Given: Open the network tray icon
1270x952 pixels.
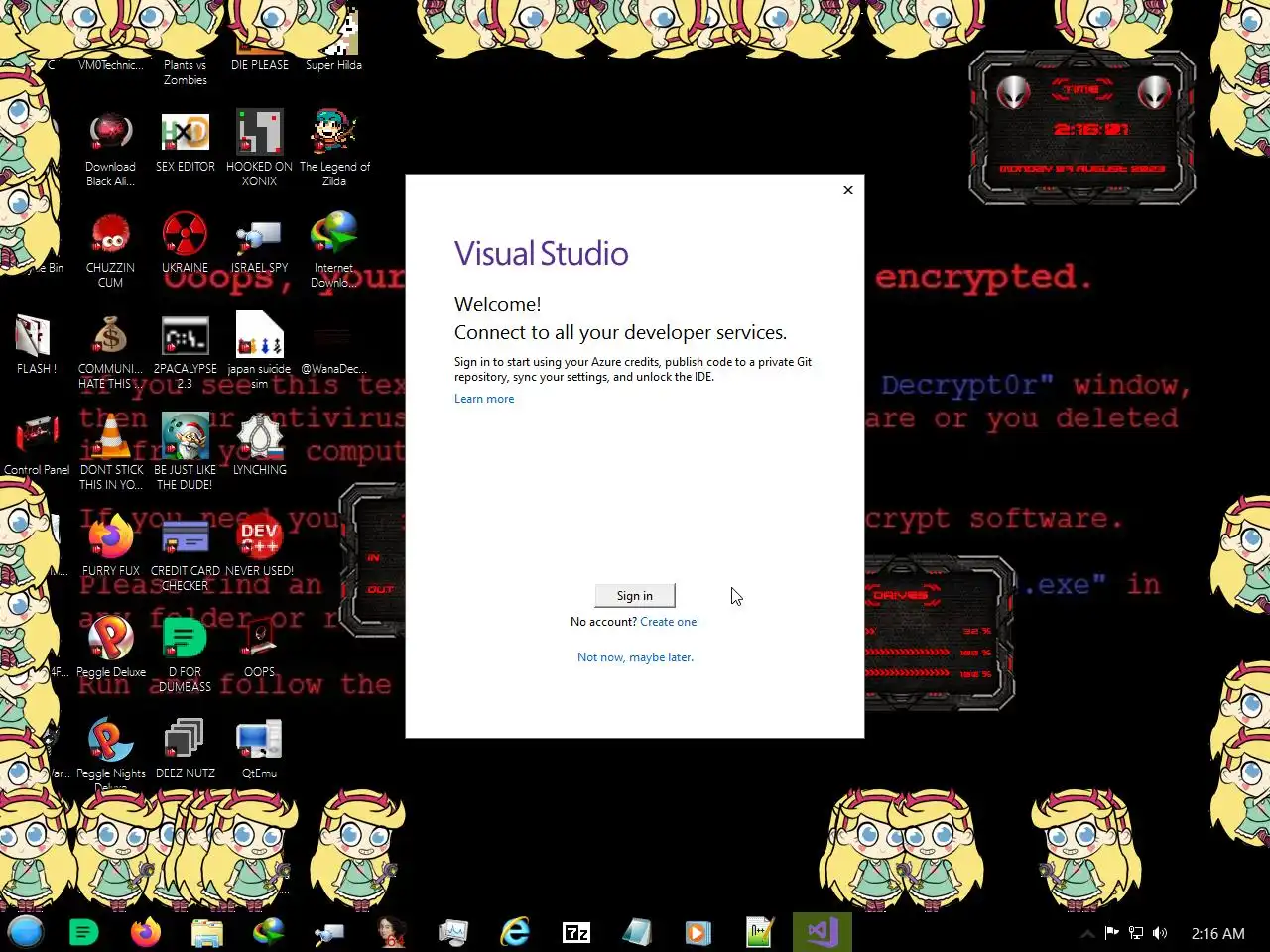Looking at the screenshot, I should click(1136, 933).
